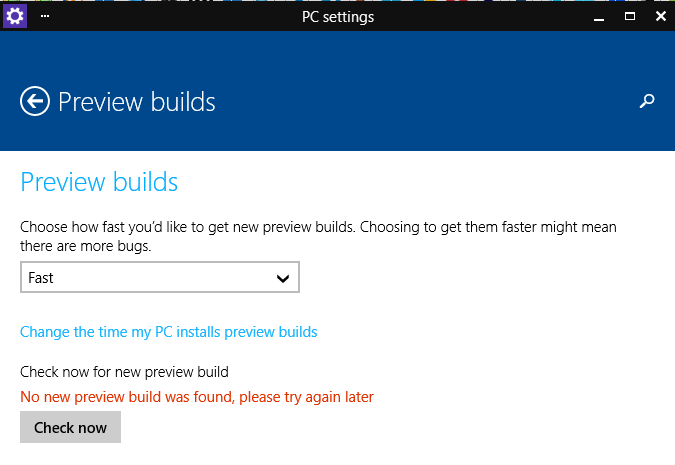Open search with the magnifier icon
Viewport: 675px width, 465px height.
647,101
